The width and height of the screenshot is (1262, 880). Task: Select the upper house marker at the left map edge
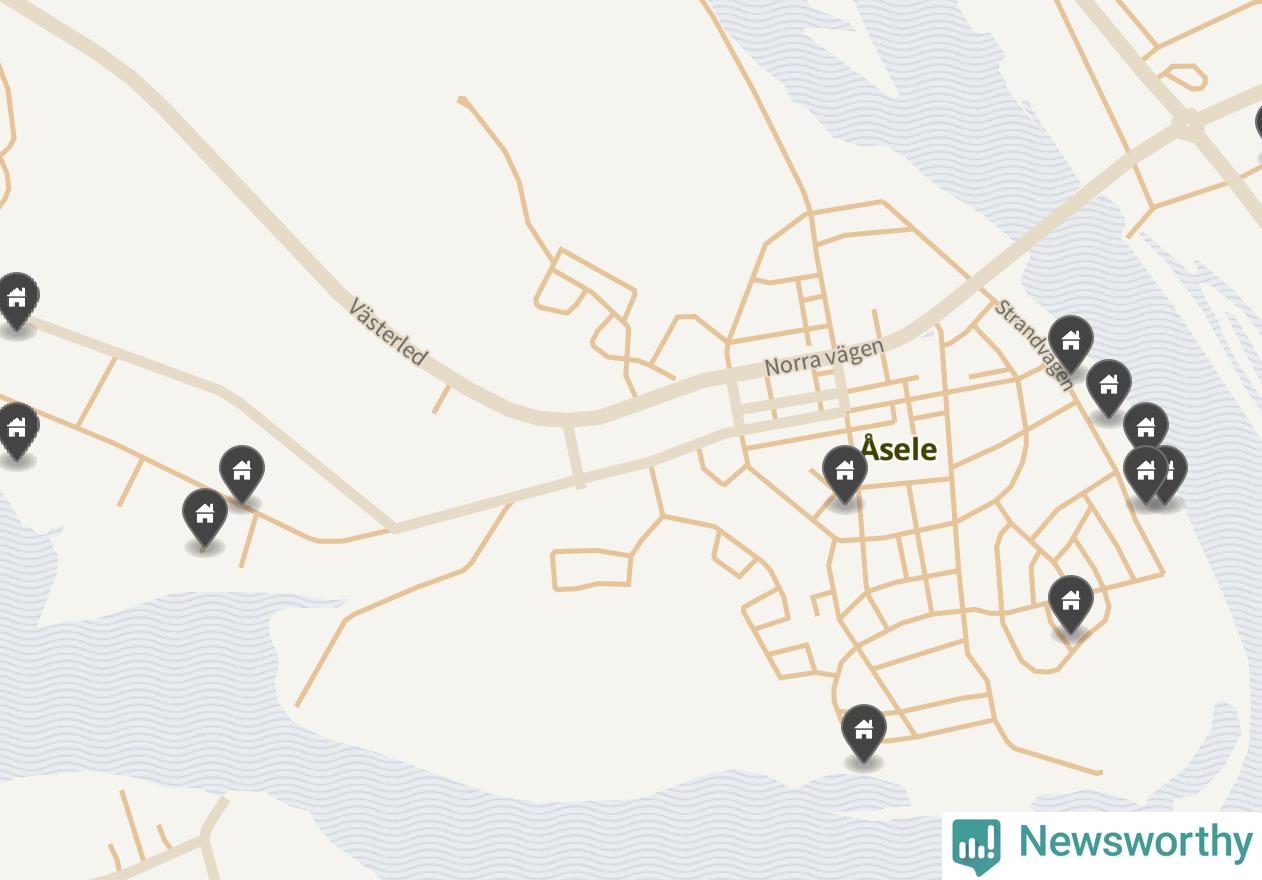click(x=16, y=300)
